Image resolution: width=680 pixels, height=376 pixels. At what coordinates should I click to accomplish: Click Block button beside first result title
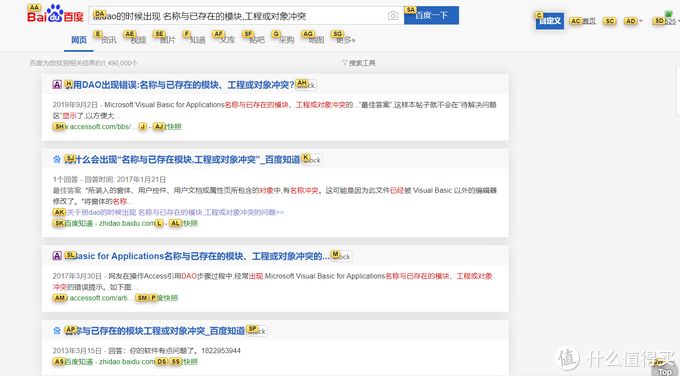click(306, 85)
